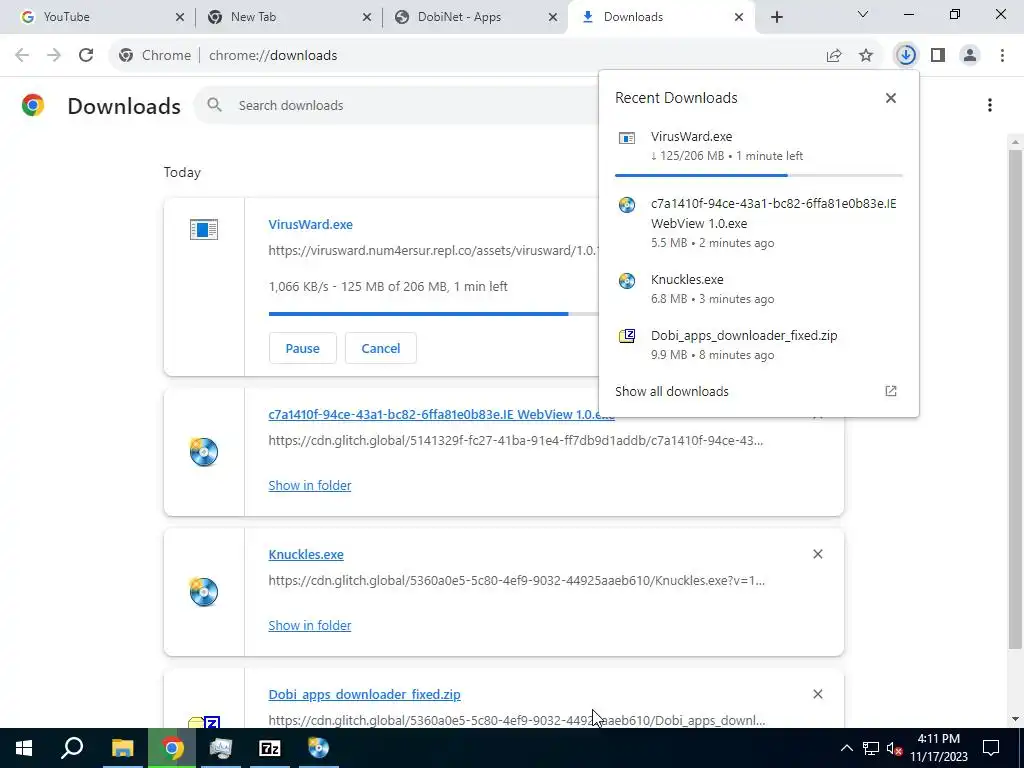Click the network tray icon
Image resolution: width=1024 pixels, height=768 pixels.
pyautogui.click(x=871, y=748)
